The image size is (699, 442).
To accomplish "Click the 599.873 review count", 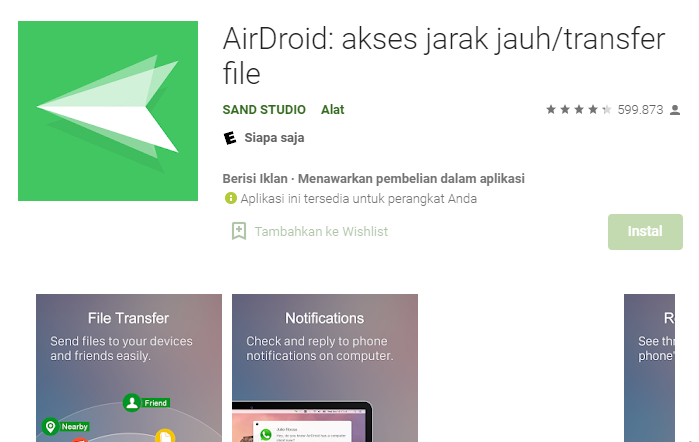I will pyautogui.click(x=640, y=110).
